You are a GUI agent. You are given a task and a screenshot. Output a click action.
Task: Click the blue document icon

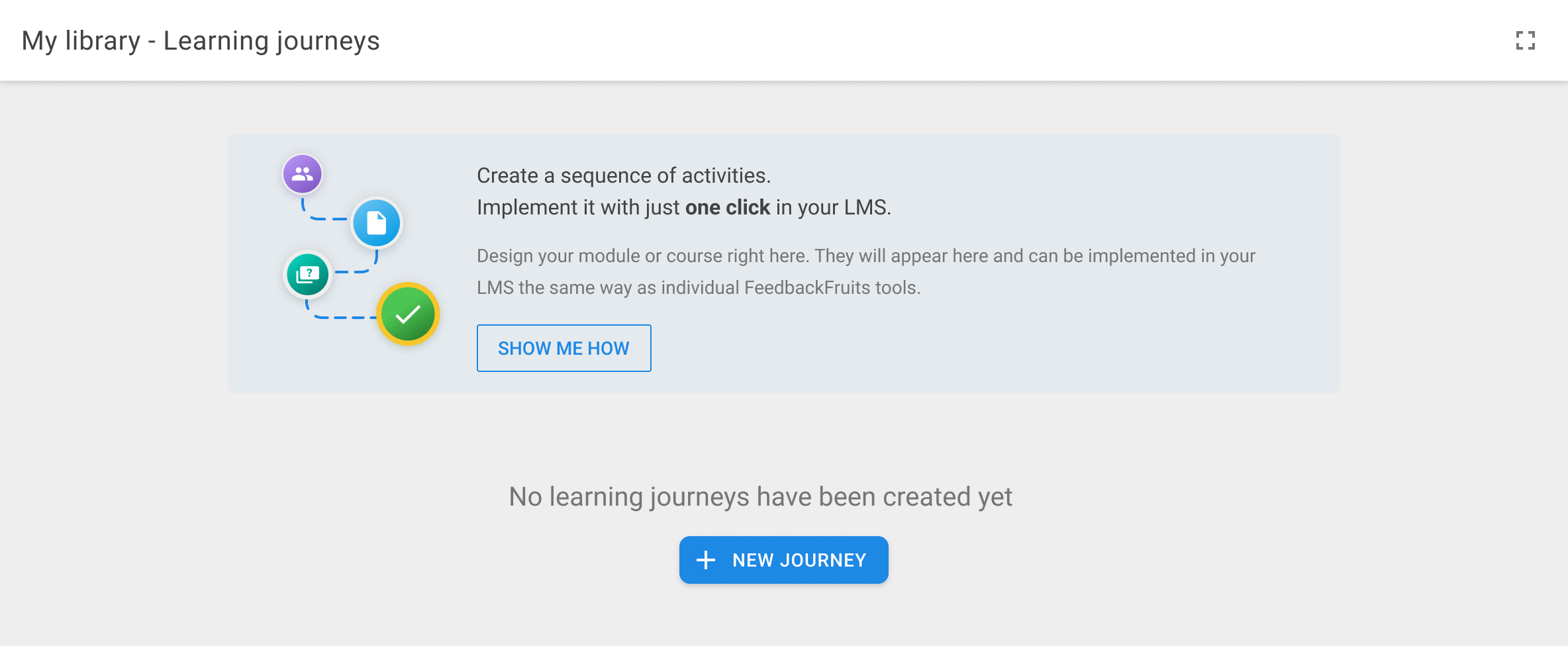click(x=376, y=223)
